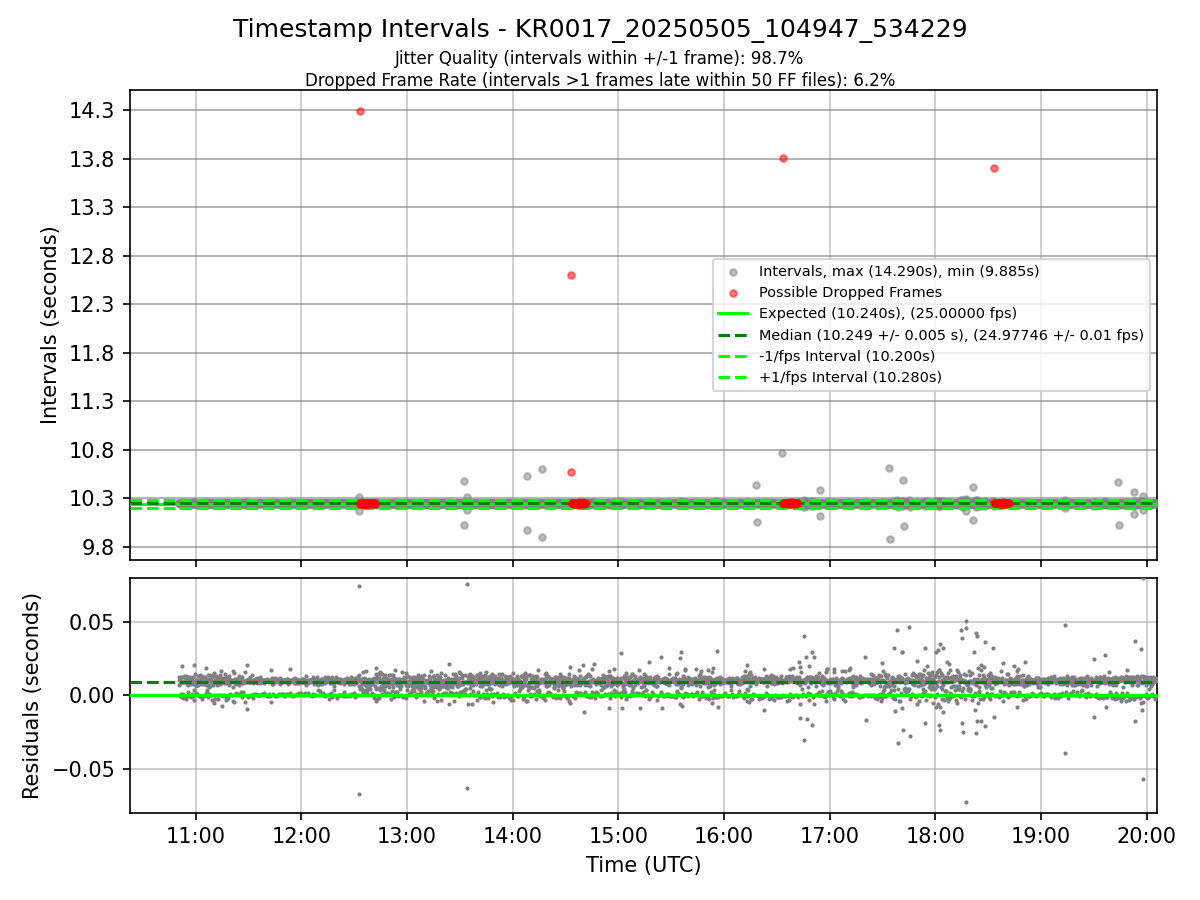Image resolution: width=1200 pixels, height=900 pixels.
Task: Click the 13.3 y-axis tick label
Action: click(91, 207)
